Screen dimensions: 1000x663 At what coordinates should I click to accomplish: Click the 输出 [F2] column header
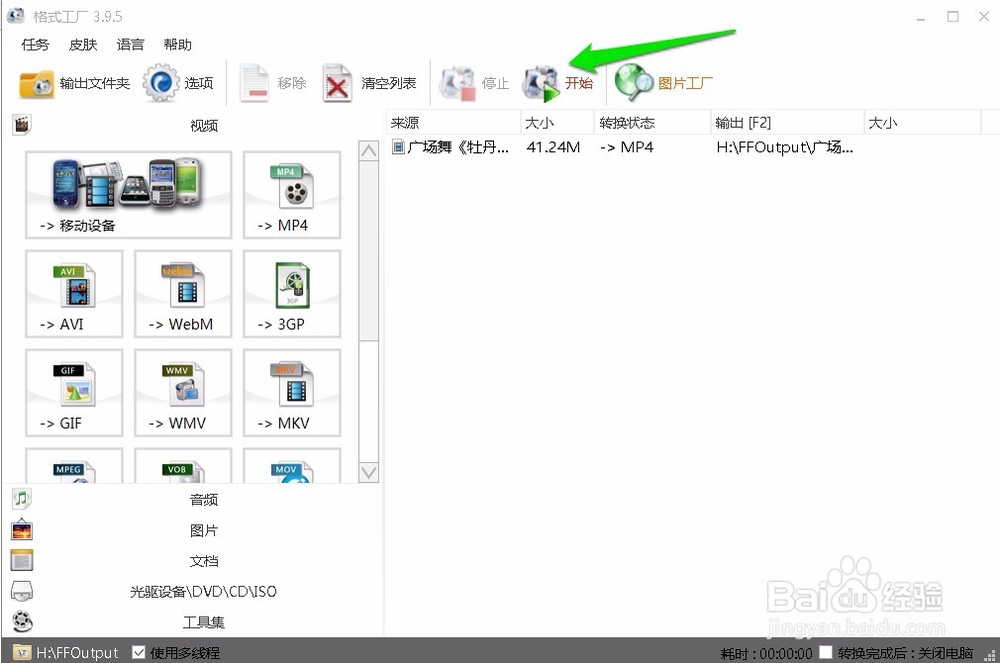(787, 122)
